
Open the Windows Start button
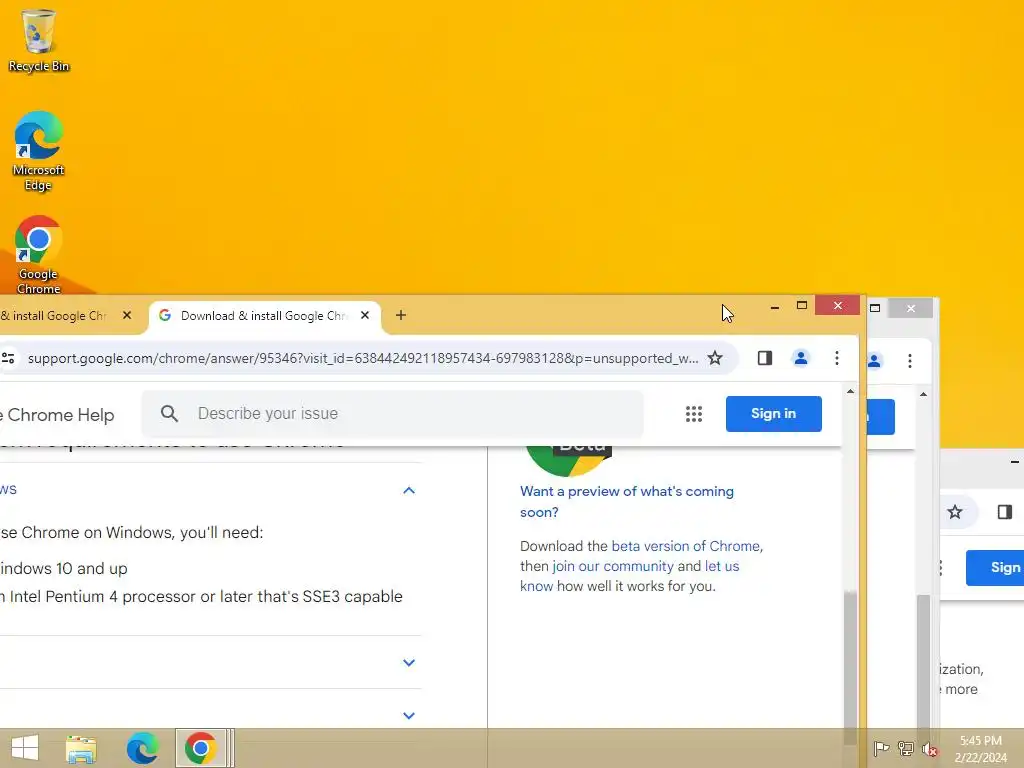click(25, 748)
